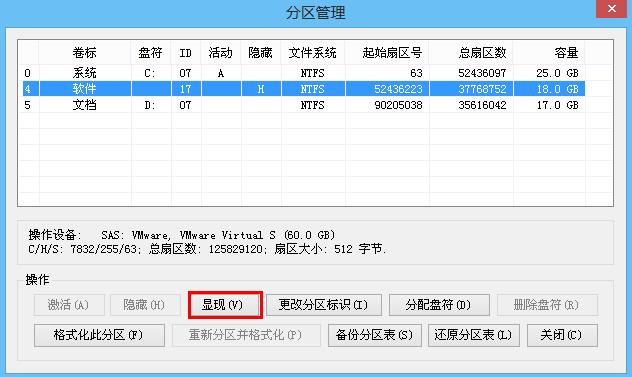Click the 盘符 column header
Viewport: 632px width, 377px height.
(150, 52)
